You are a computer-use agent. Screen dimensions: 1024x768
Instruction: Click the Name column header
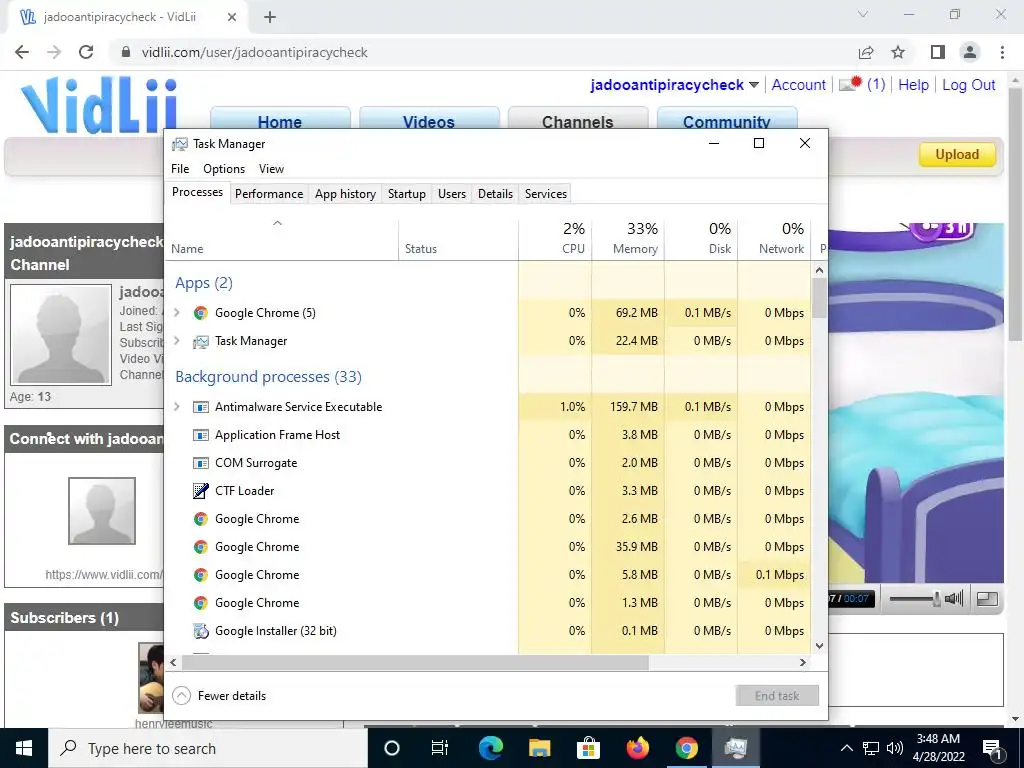coord(281,238)
